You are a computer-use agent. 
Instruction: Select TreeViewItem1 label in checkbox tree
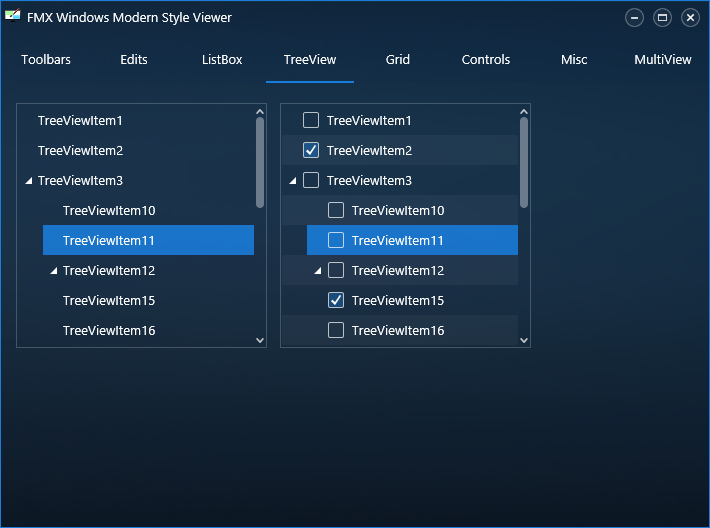(369, 120)
